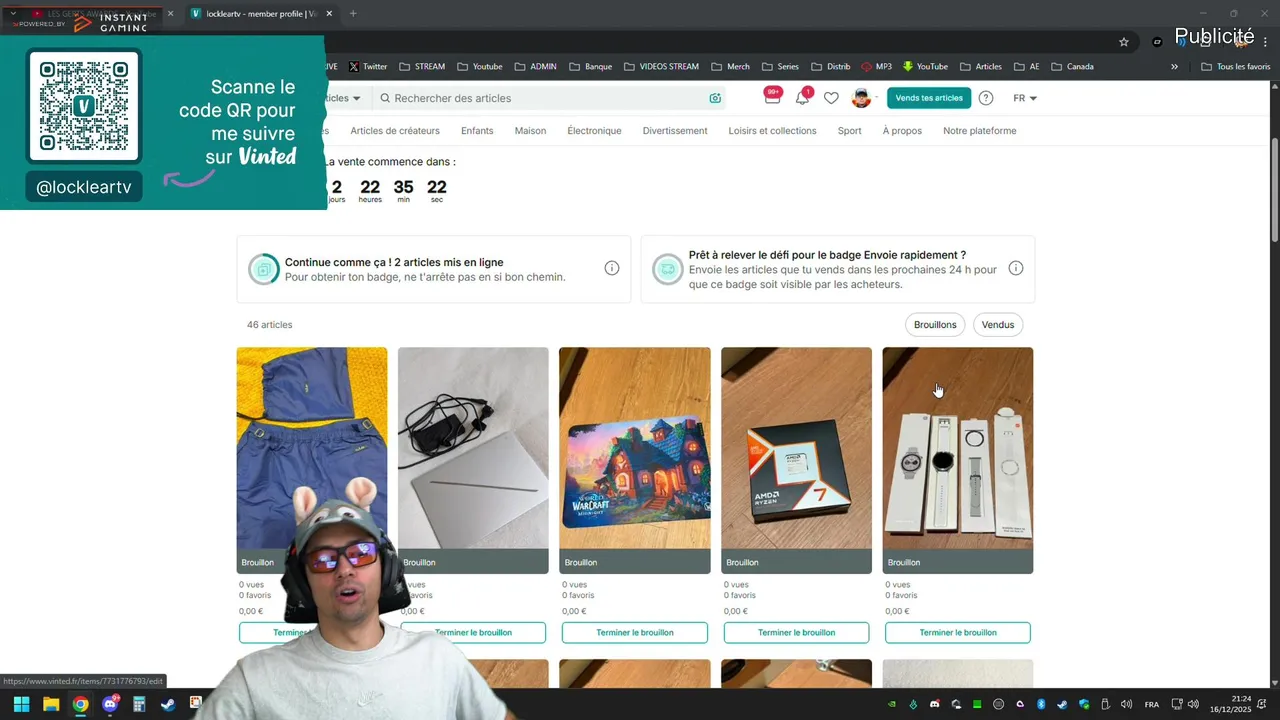
Task: Open the Enfants category
Action: [477, 131]
